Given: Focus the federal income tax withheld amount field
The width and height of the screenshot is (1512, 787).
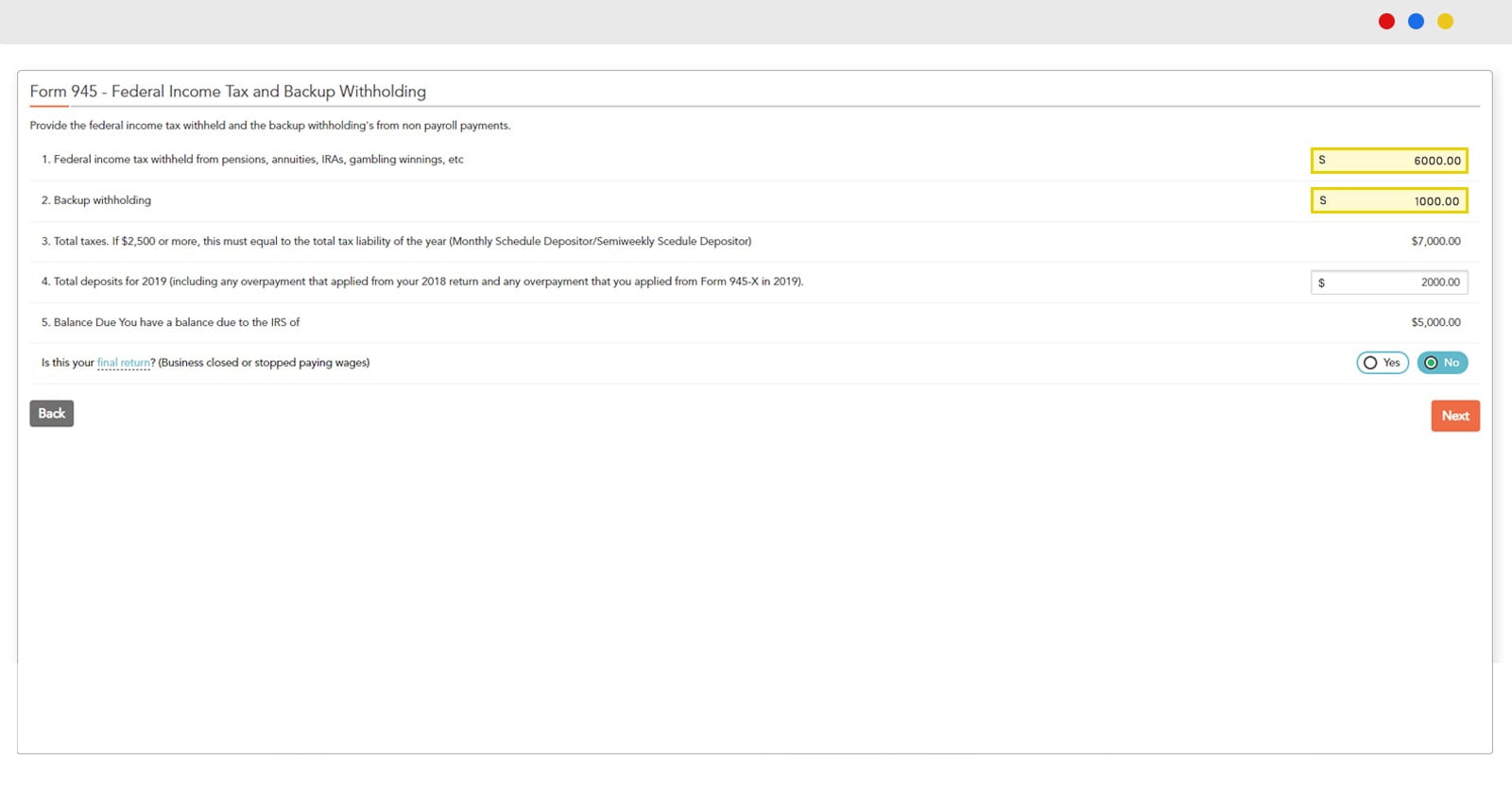Looking at the screenshot, I should coord(1389,161).
